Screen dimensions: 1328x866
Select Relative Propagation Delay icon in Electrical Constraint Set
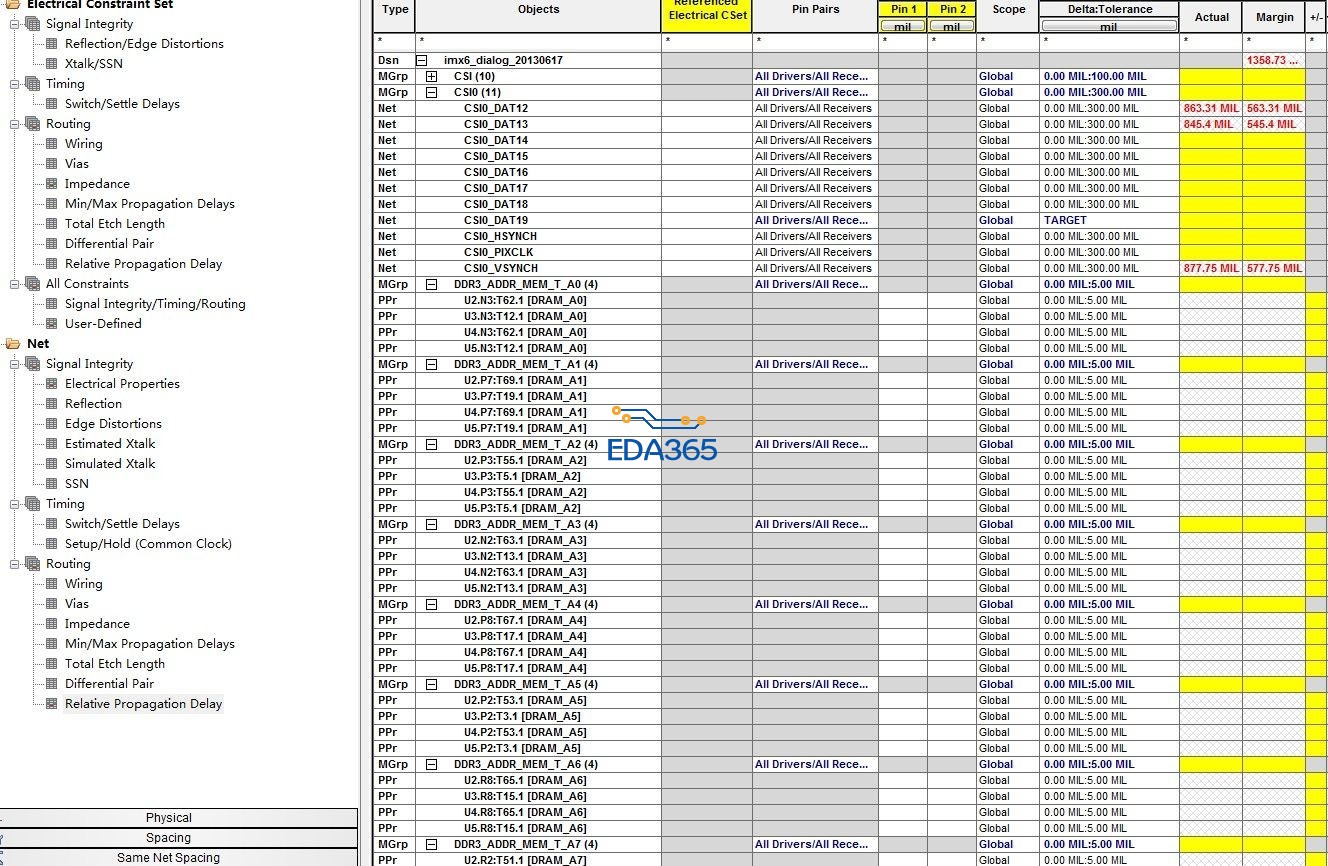[52, 264]
